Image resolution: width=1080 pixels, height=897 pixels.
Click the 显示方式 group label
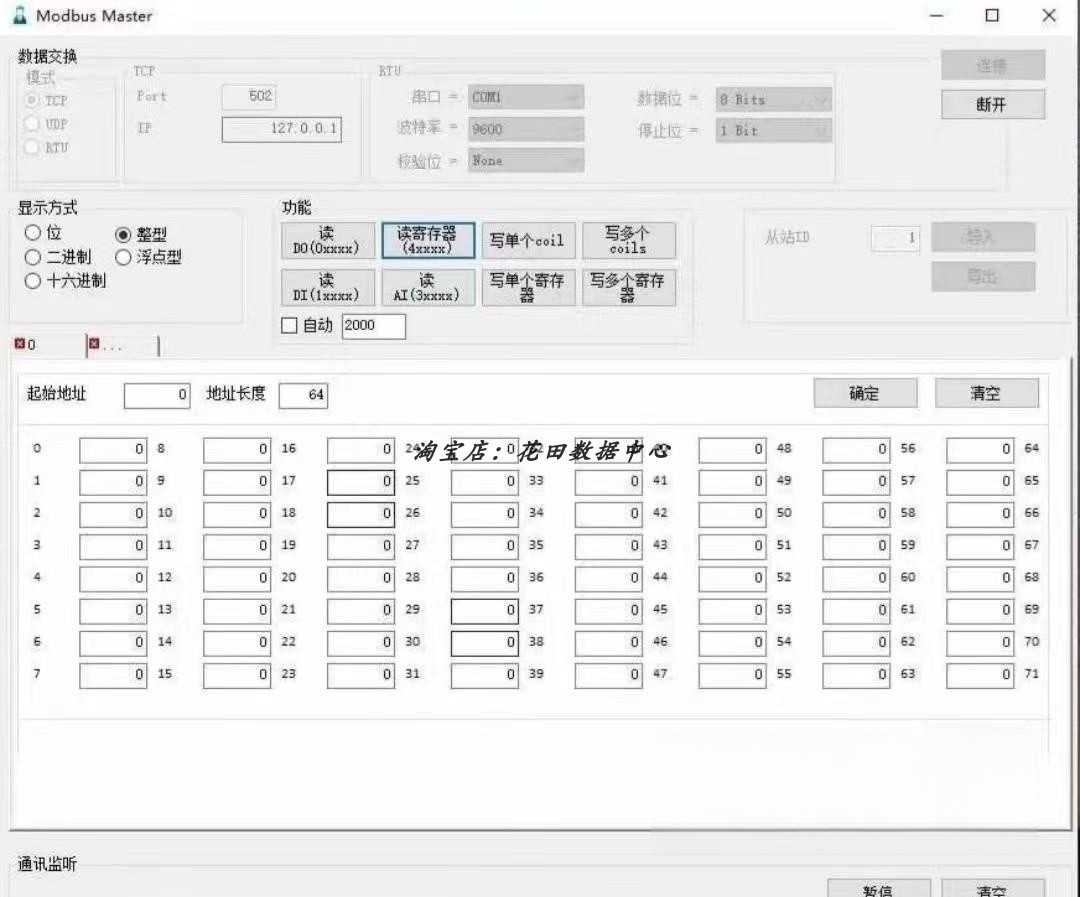(x=48, y=207)
